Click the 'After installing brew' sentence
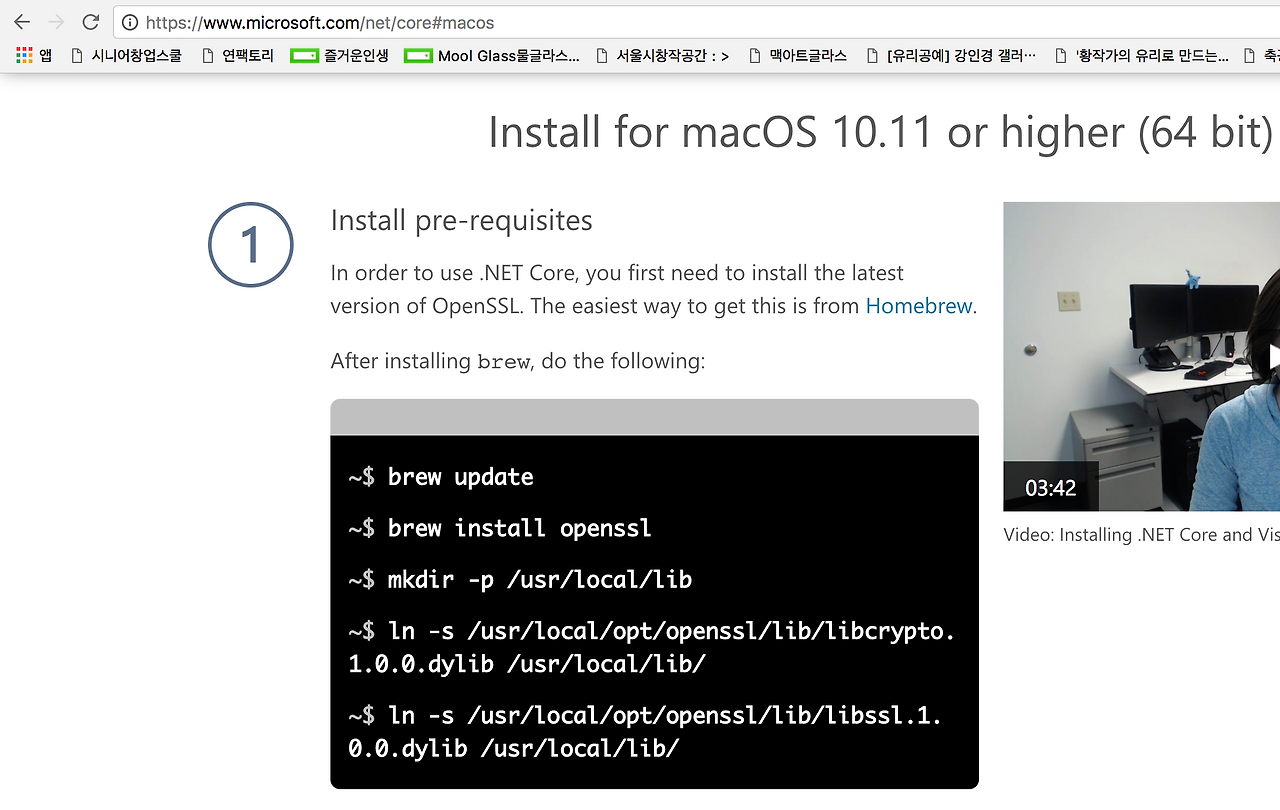This screenshot has height=810, width=1280. pyautogui.click(x=518, y=361)
